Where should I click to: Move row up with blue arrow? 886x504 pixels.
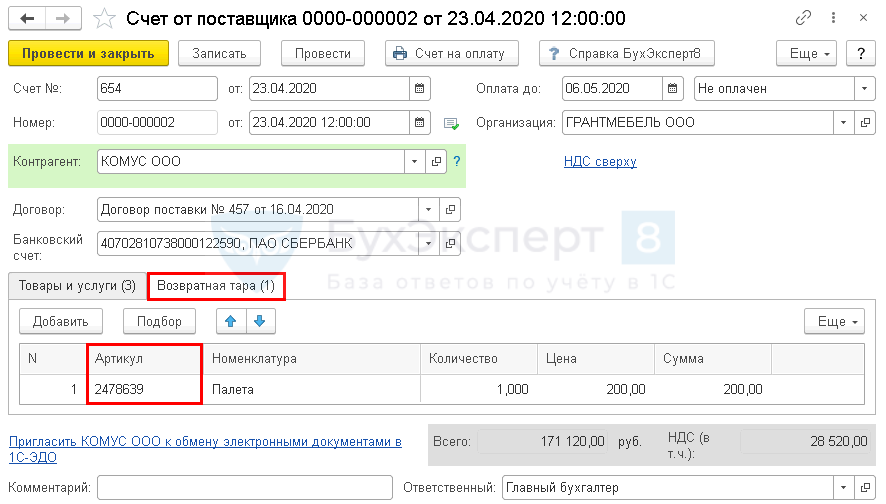point(230,321)
